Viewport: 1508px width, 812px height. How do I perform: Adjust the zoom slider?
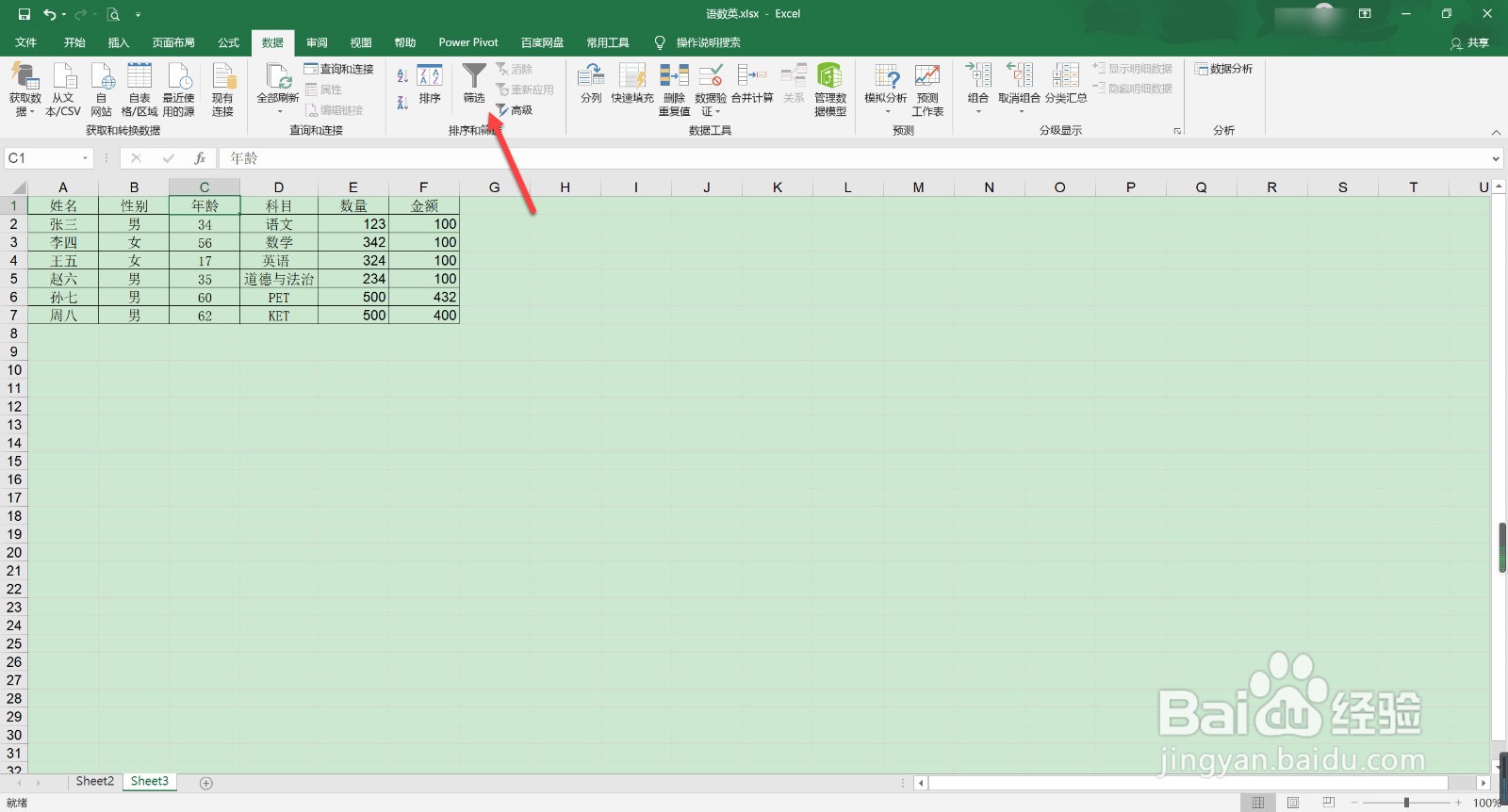coord(1406,803)
